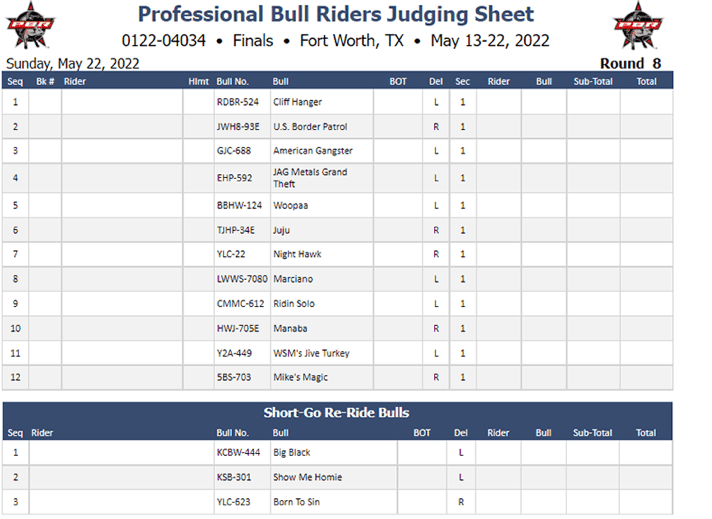Image resolution: width=712 pixels, height=519 pixels.
Task: Click the BOT cell for Marciano
Action: coord(398,279)
